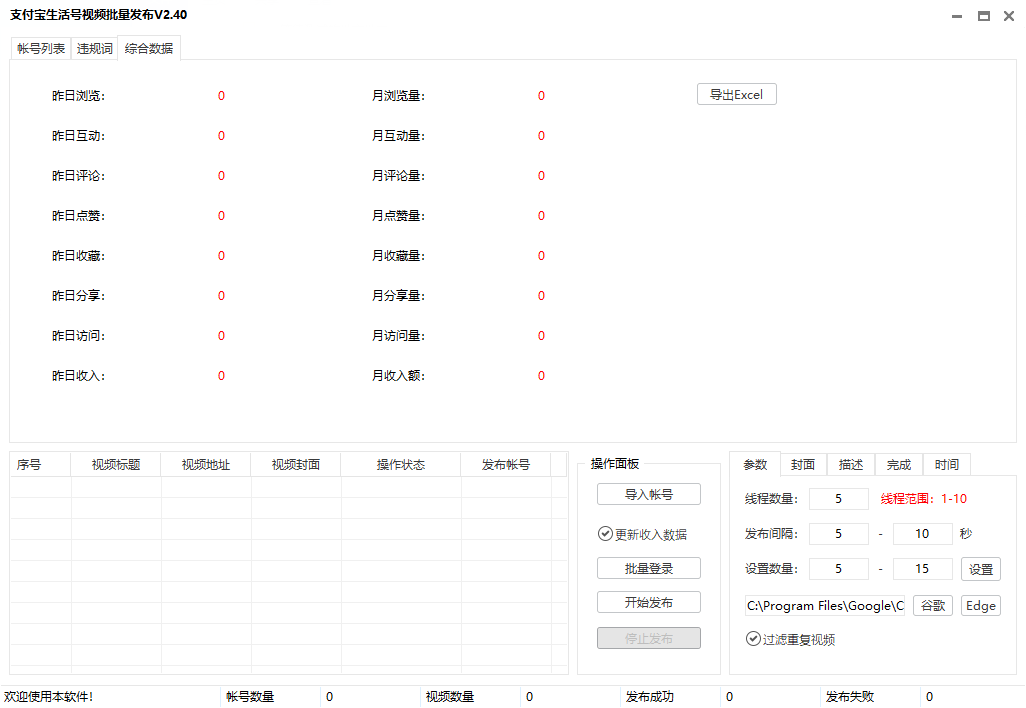Close the application window
This screenshot has width=1026, height=708.
coord(1009,16)
